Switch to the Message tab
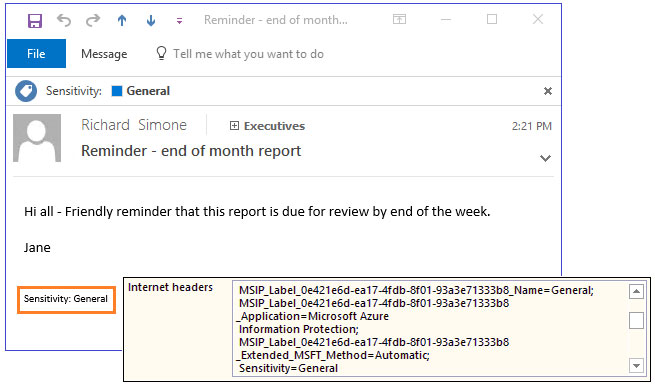 104,54
